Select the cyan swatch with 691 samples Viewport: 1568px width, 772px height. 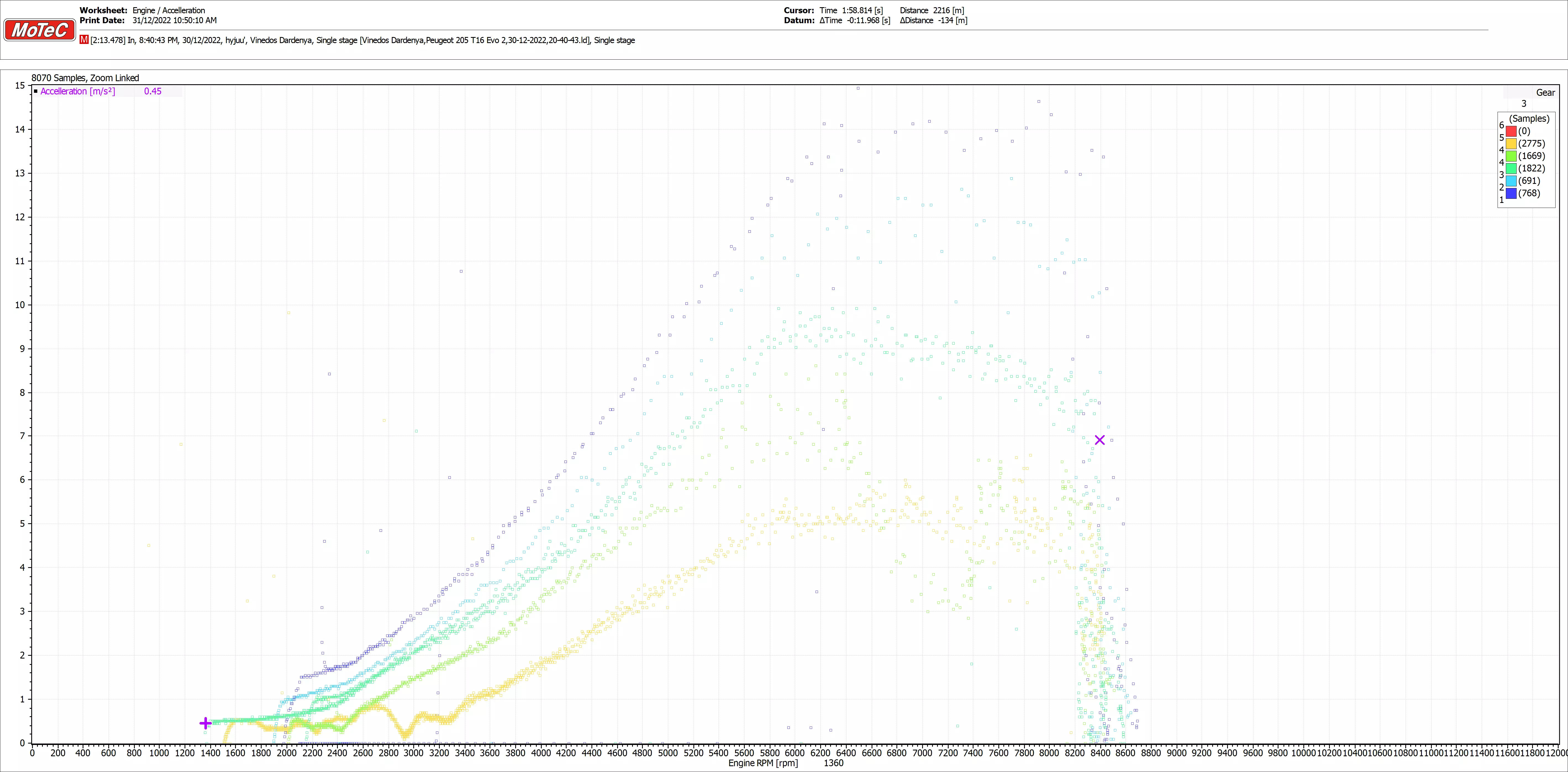tap(1511, 181)
